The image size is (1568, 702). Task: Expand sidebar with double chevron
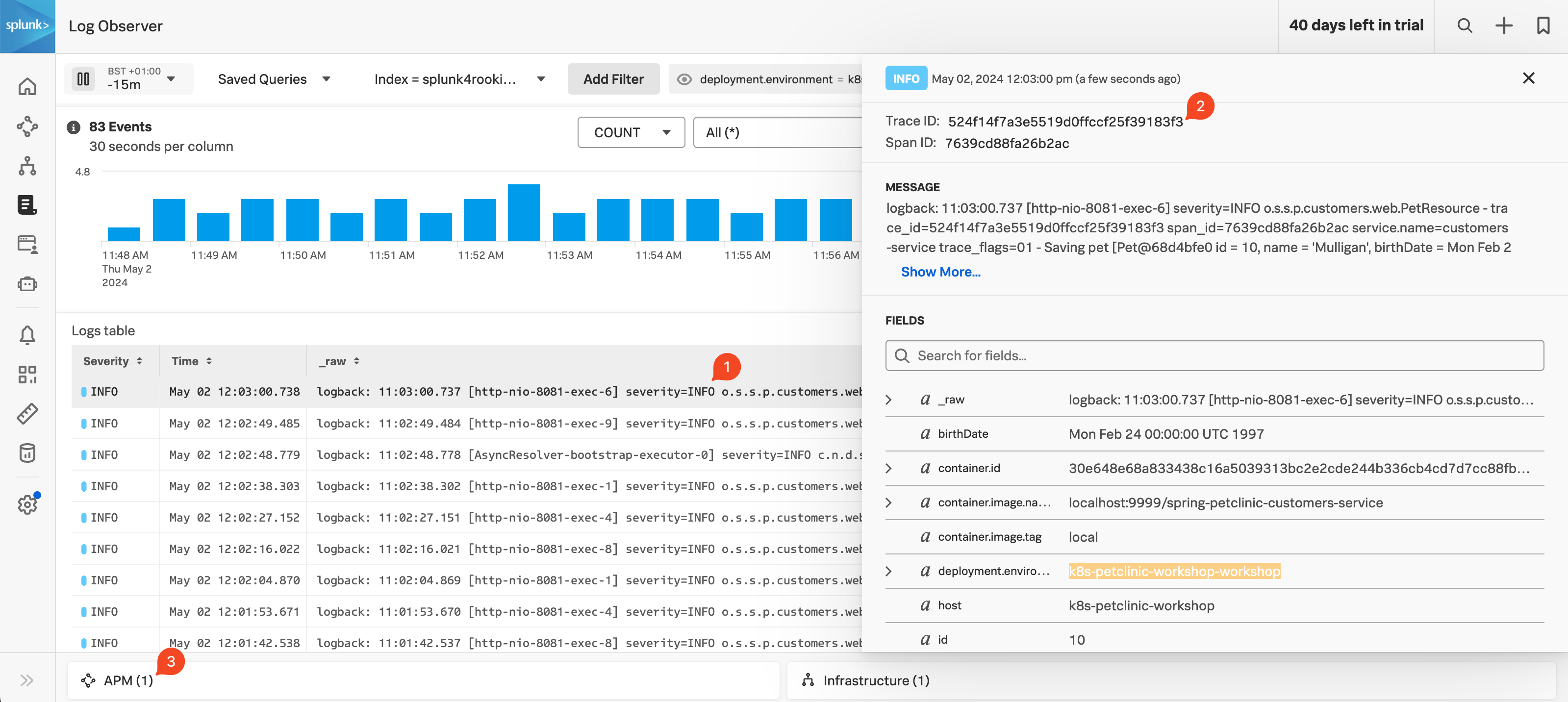tap(27, 680)
